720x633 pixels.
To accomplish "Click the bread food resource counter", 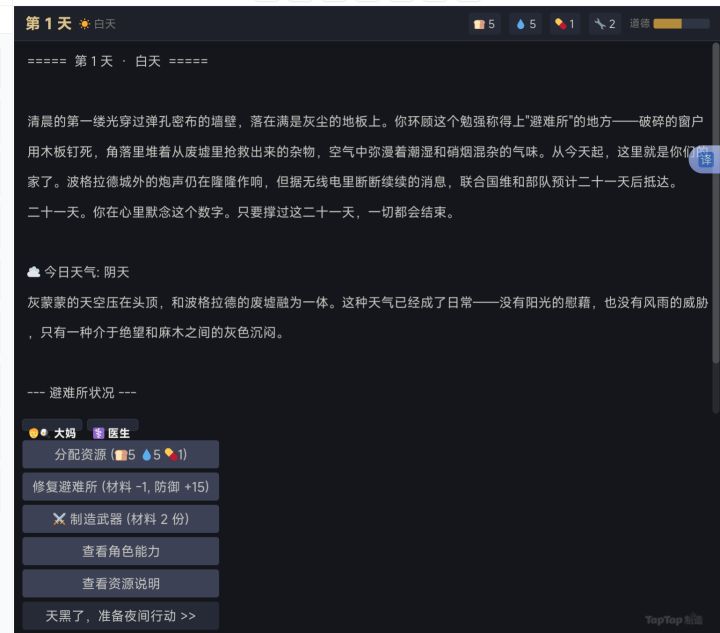I will pos(484,24).
